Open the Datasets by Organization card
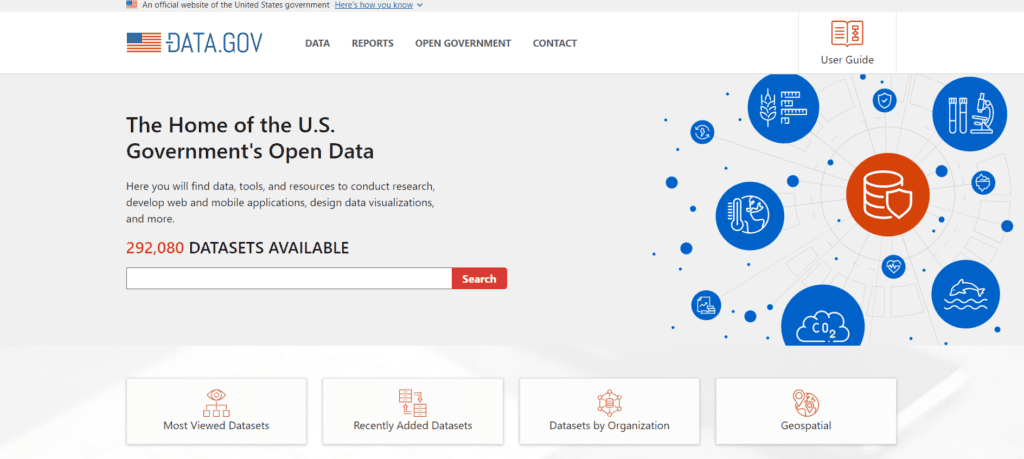The width and height of the screenshot is (1024, 459). coord(609,411)
